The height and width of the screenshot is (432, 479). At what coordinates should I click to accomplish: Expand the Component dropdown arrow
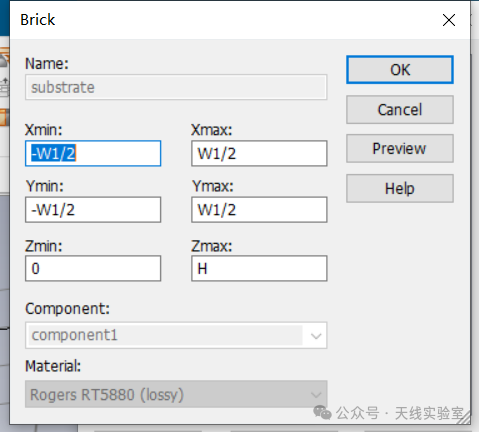pyautogui.click(x=316, y=335)
